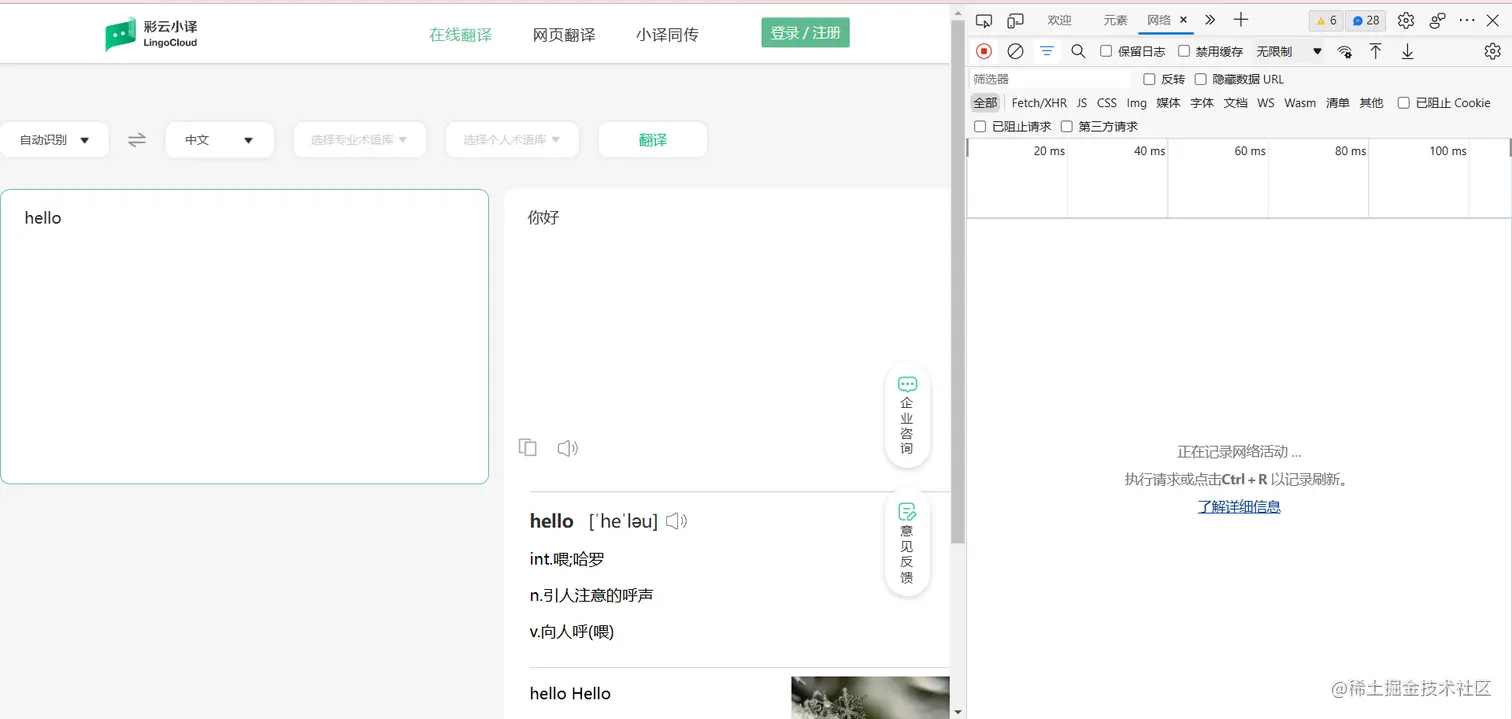Stop recording the network log
The width and height of the screenshot is (1512, 719).
coord(984,51)
